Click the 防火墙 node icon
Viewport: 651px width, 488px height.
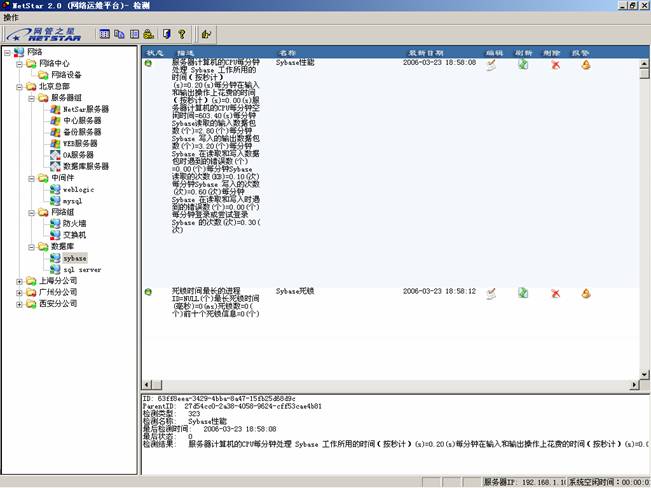(x=55, y=223)
